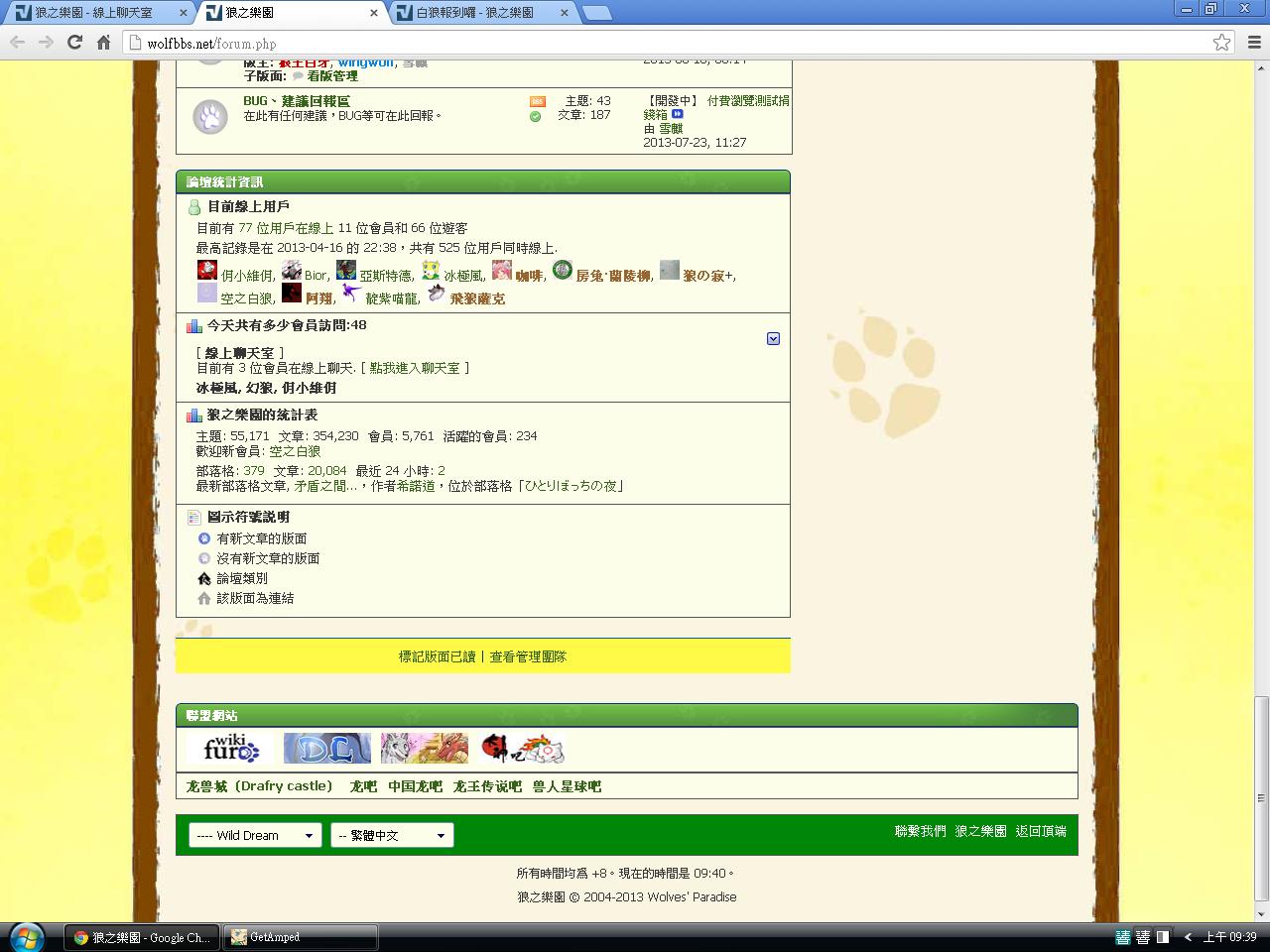Bookmark page with the star icon
1270x952 pixels.
click(1221, 43)
